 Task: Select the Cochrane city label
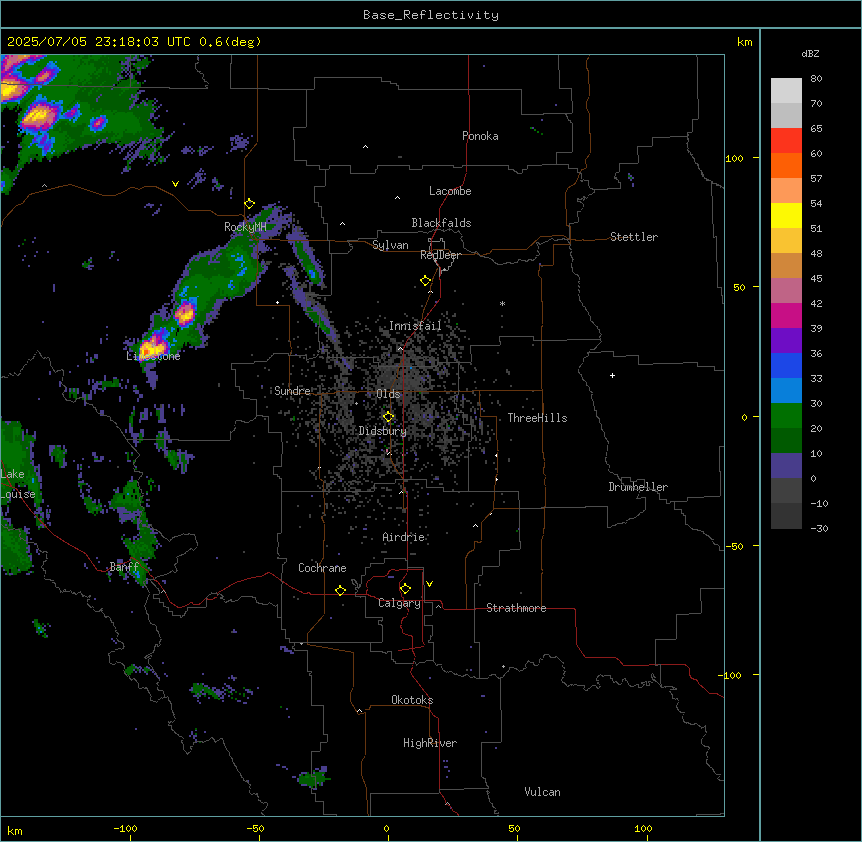point(322,568)
